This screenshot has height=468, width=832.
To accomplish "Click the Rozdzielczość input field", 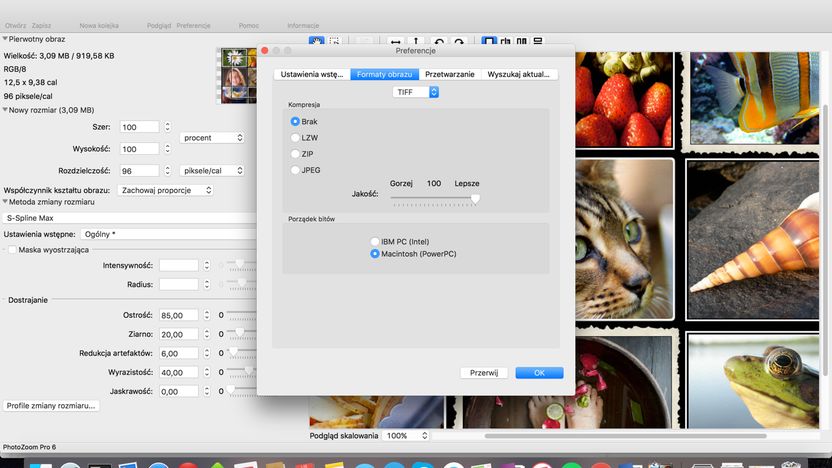I will pyautogui.click(x=139, y=171).
